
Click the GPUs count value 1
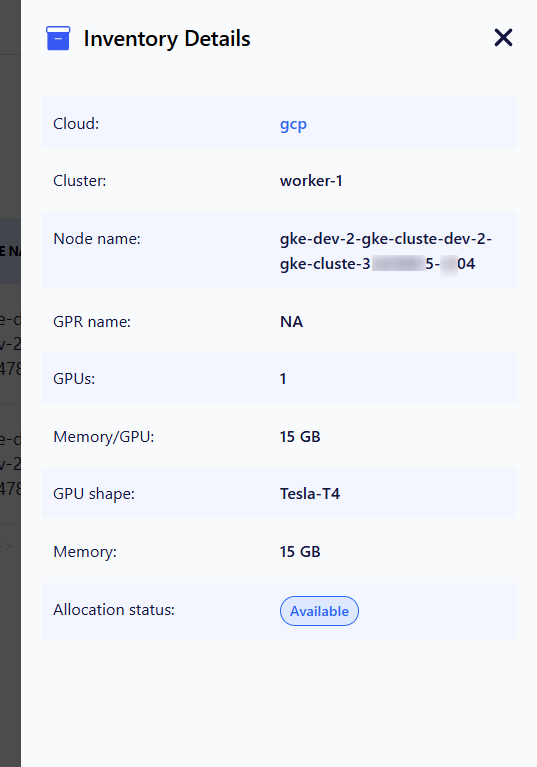[x=283, y=379]
